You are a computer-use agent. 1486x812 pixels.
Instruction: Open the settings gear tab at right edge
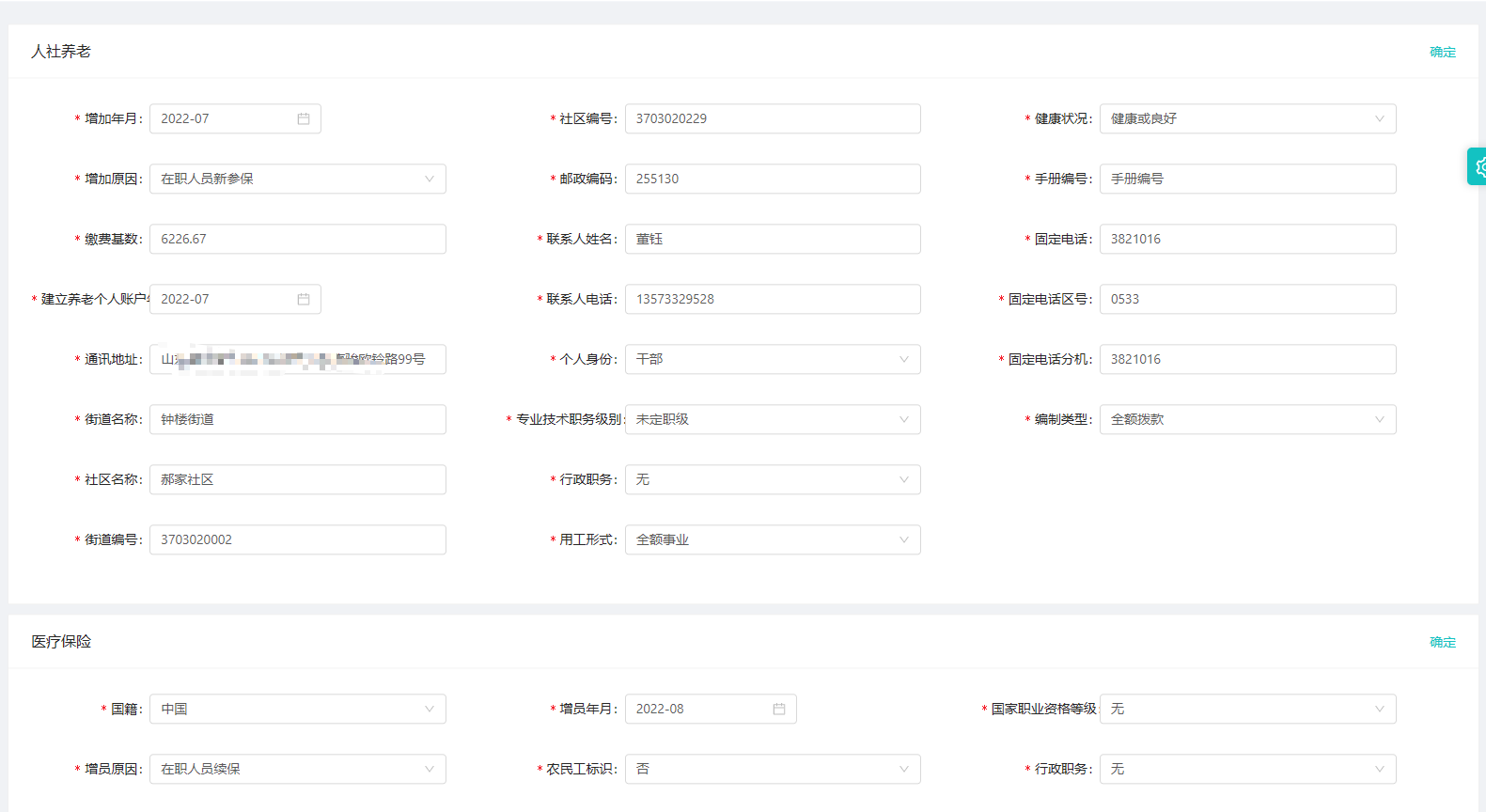pos(1478,166)
